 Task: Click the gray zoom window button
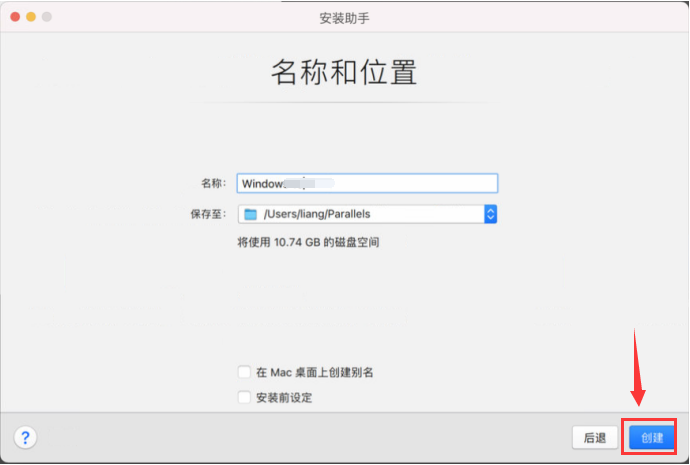point(47,18)
